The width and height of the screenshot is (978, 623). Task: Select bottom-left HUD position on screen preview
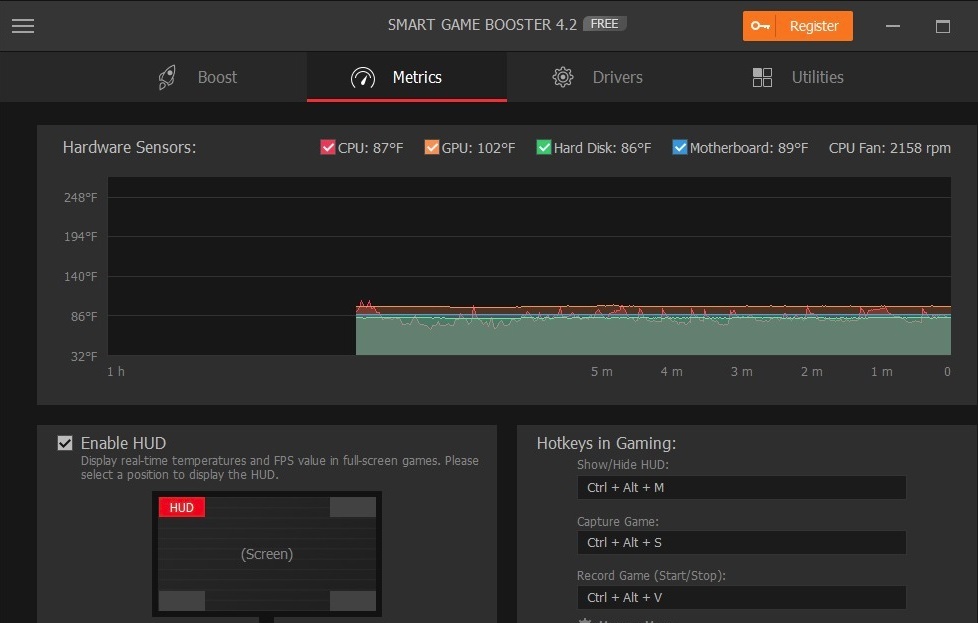(182, 600)
